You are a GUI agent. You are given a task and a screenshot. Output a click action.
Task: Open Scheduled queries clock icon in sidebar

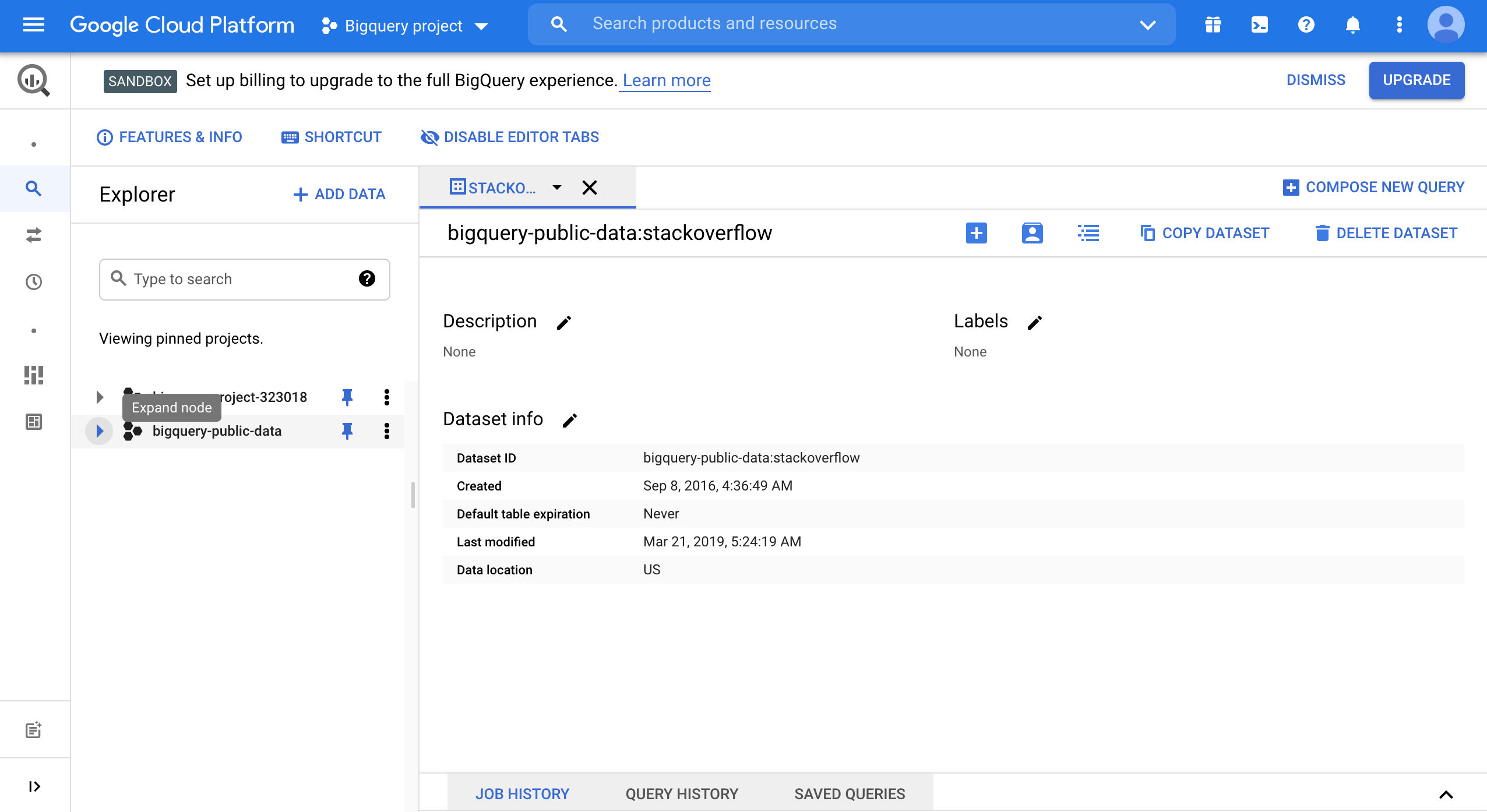pyautogui.click(x=34, y=282)
